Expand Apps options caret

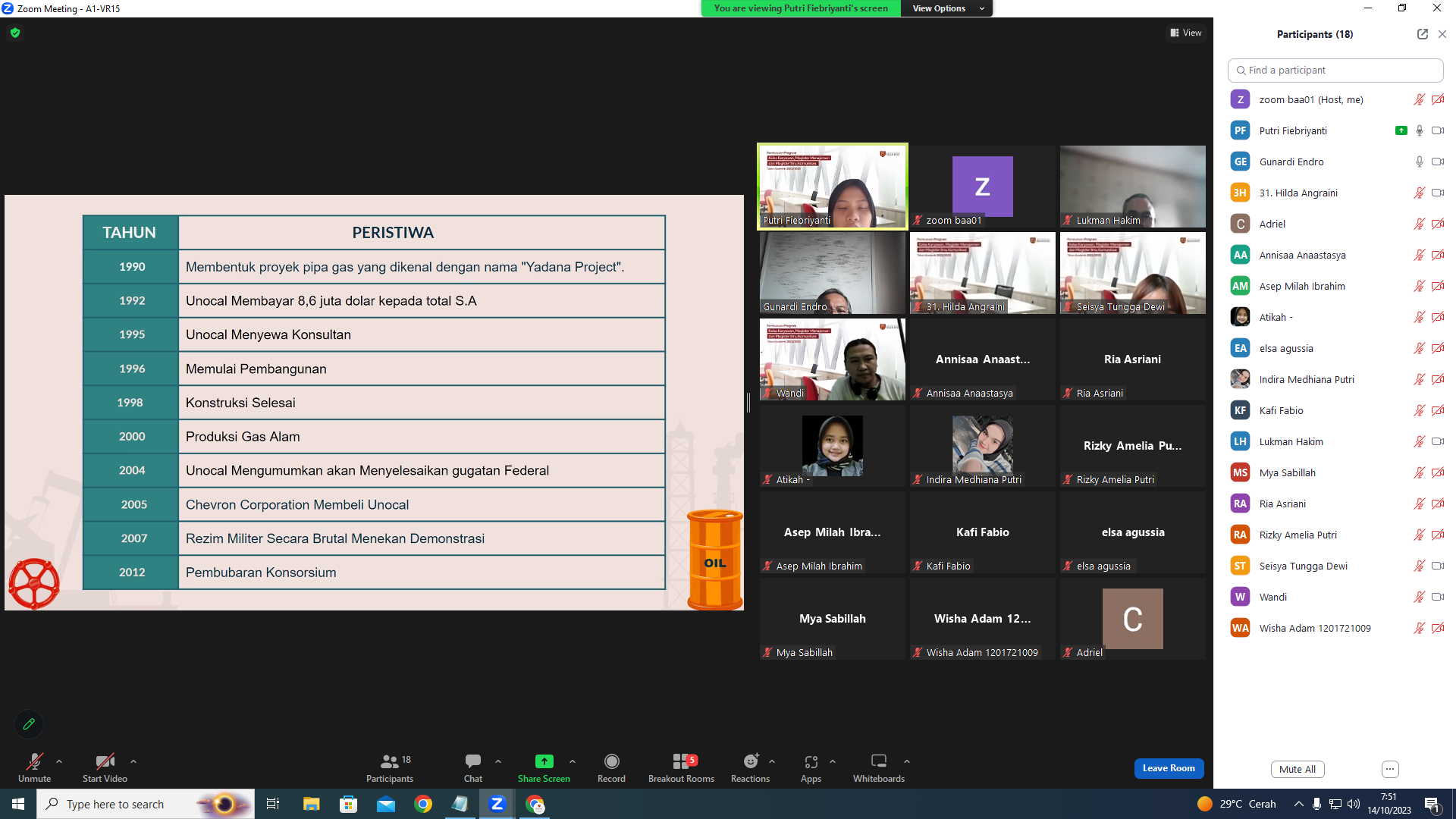pyautogui.click(x=833, y=761)
